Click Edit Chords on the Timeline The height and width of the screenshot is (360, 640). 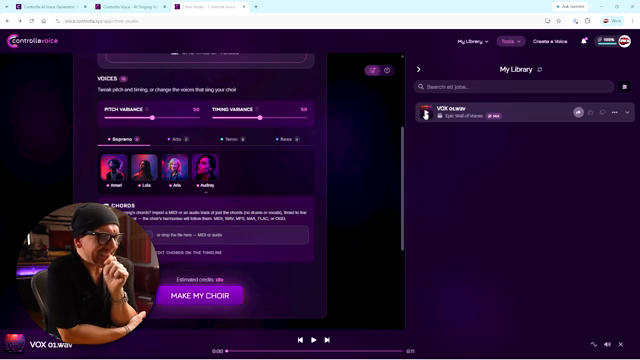pyautogui.click(x=189, y=253)
